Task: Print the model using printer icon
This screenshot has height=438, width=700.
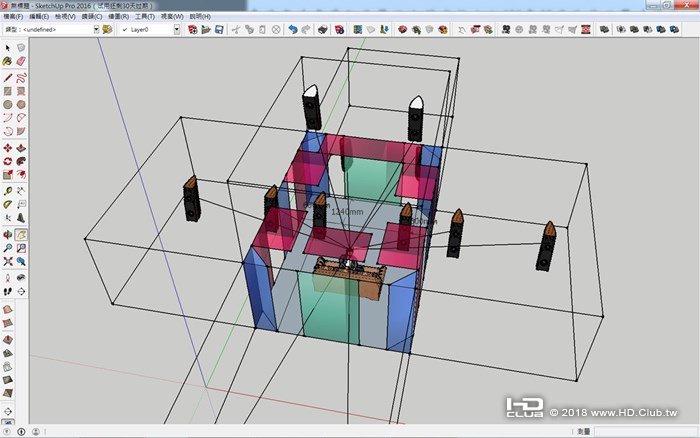Action: [x=323, y=29]
